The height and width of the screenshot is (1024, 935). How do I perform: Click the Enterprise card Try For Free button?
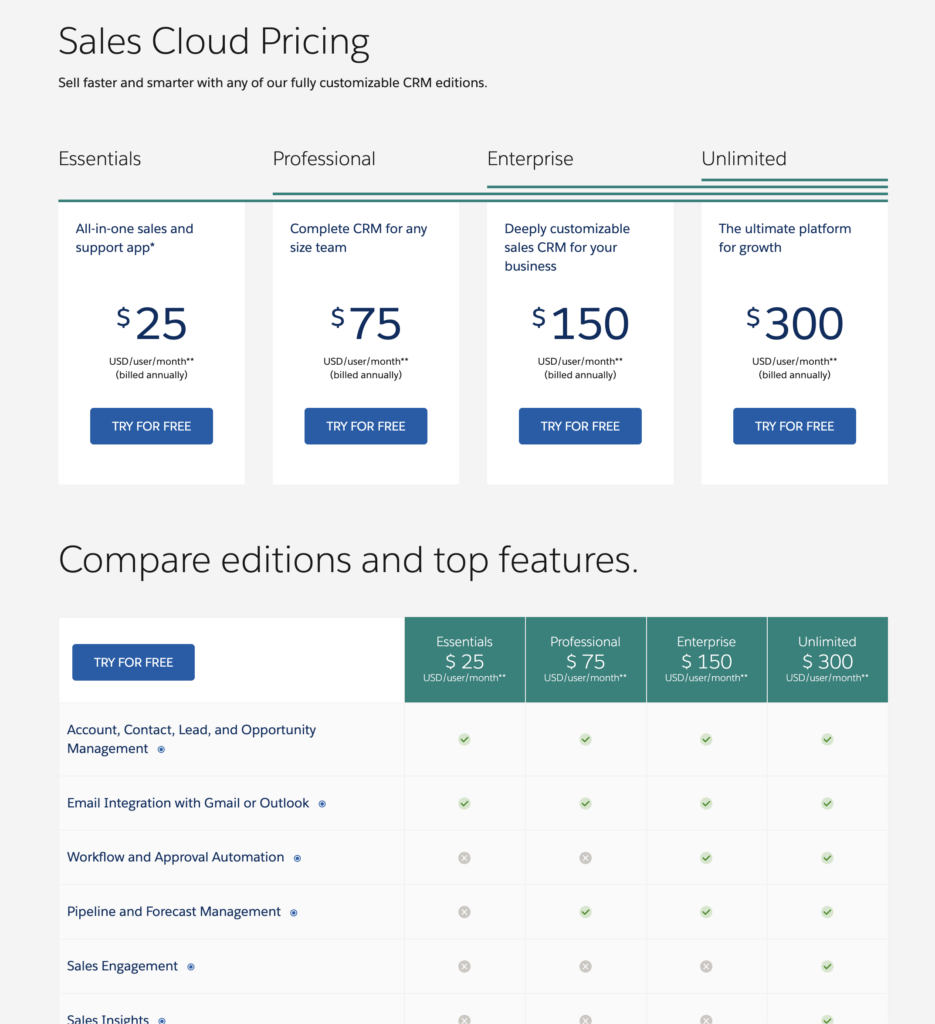coord(580,426)
